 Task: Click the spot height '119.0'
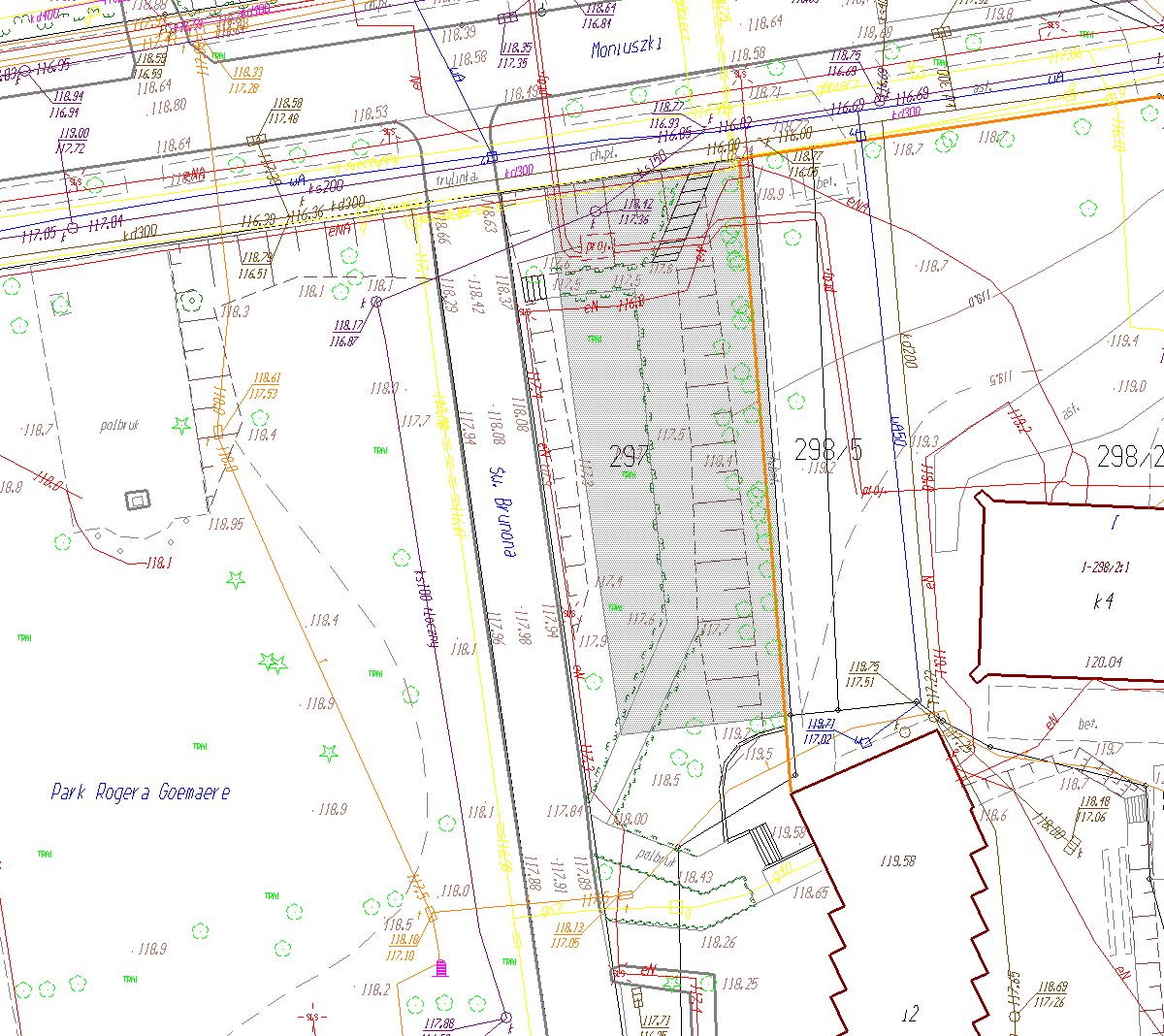click(x=1131, y=386)
